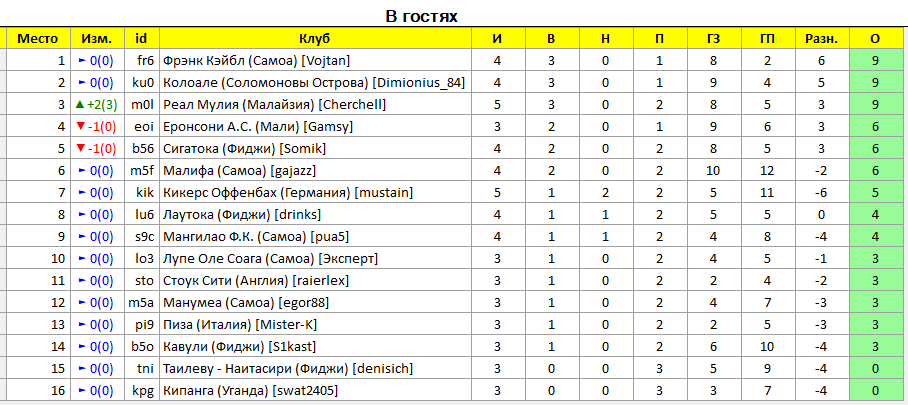The height and width of the screenshot is (405, 908).
Task: Click blue arrow icon in Лаутока row
Action: 81,214
